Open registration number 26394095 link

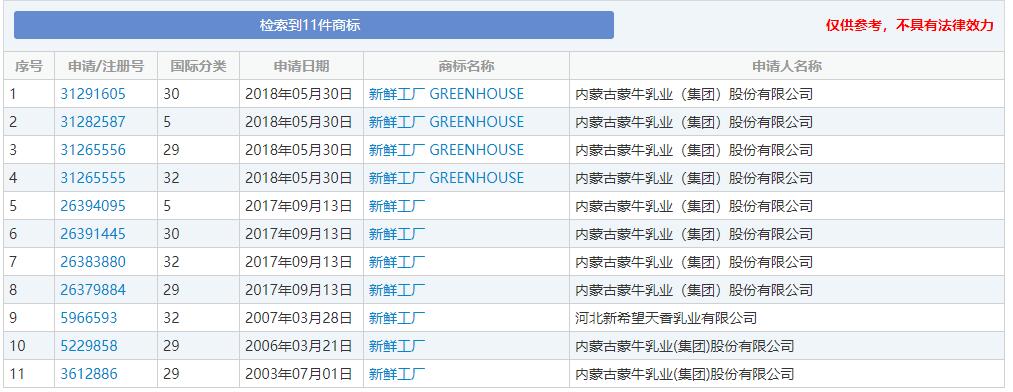(93, 206)
